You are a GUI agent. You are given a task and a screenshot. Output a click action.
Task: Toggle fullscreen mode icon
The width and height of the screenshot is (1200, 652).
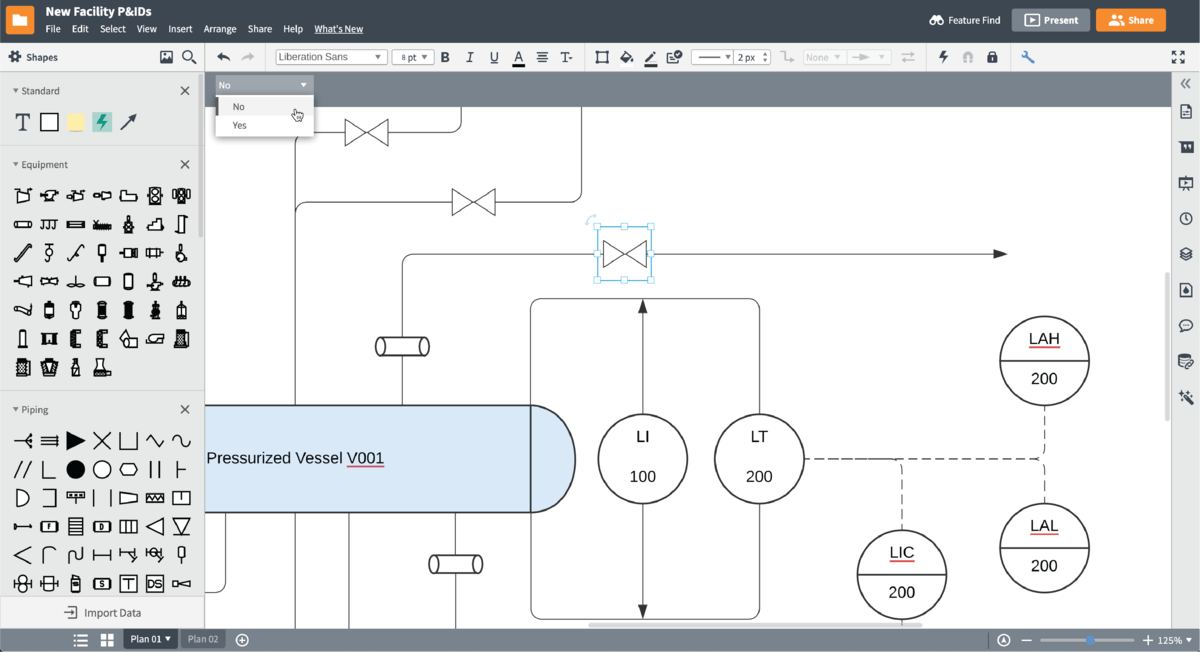point(1178,58)
